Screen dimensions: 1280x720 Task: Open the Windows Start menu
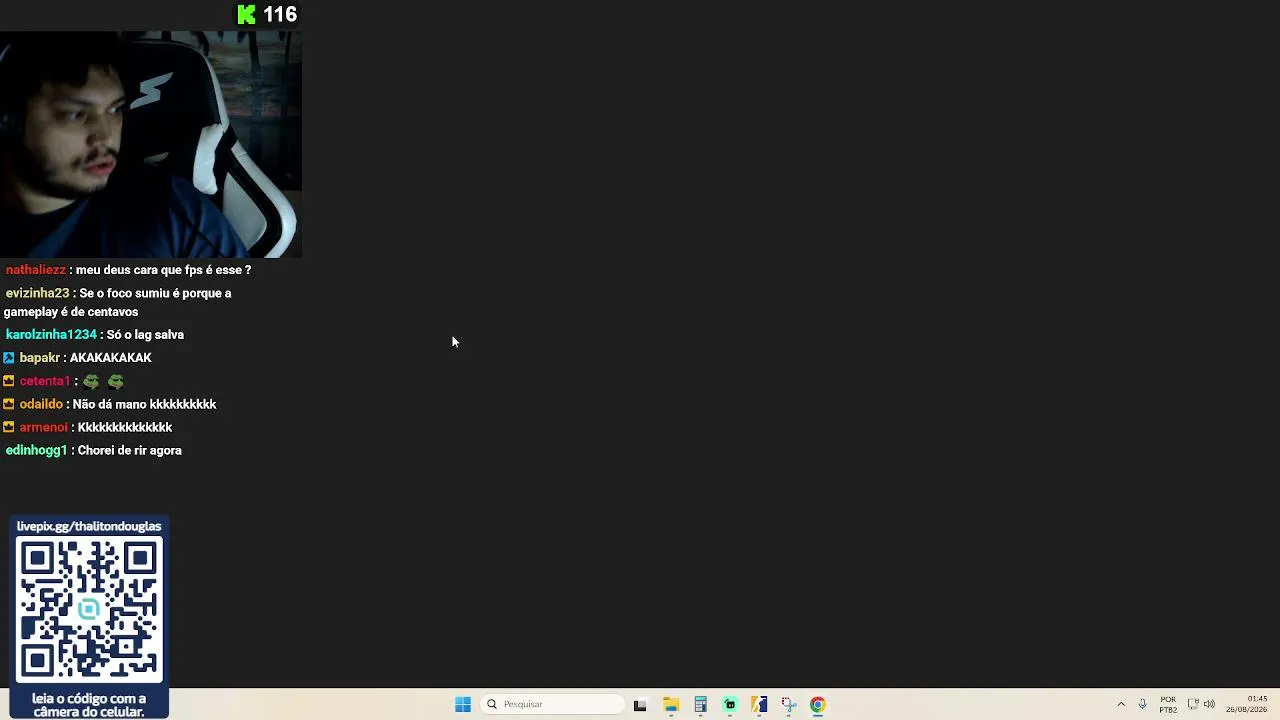click(x=463, y=704)
